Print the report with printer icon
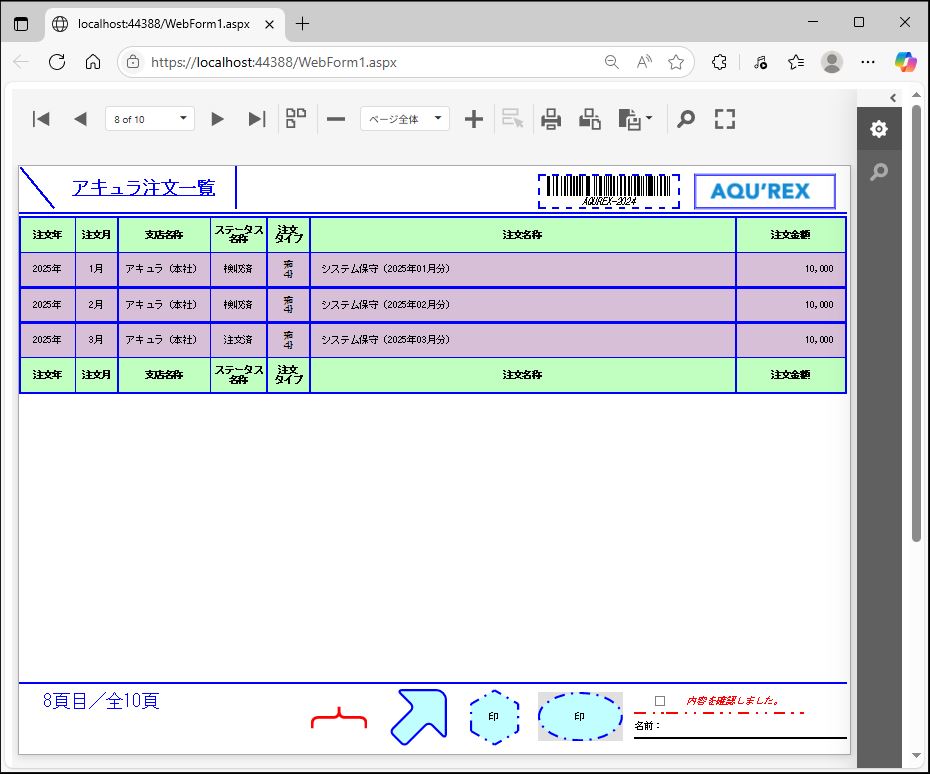This screenshot has height=774, width=930. 551,119
